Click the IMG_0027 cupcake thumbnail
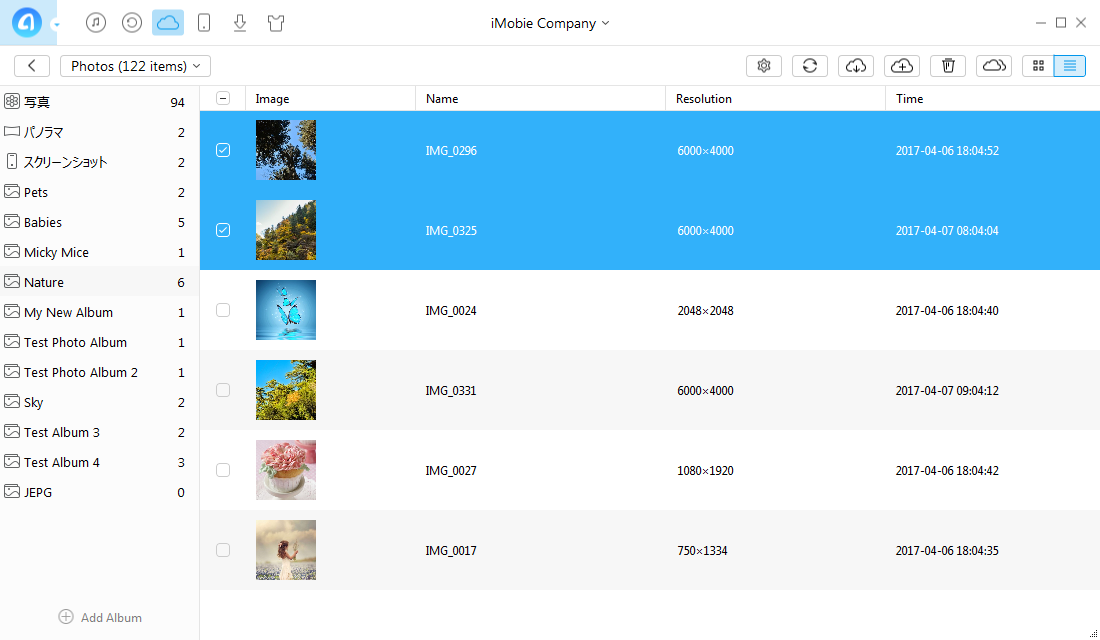Image resolution: width=1100 pixels, height=640 pixels. pyautogui.click(x=286, y=470)
